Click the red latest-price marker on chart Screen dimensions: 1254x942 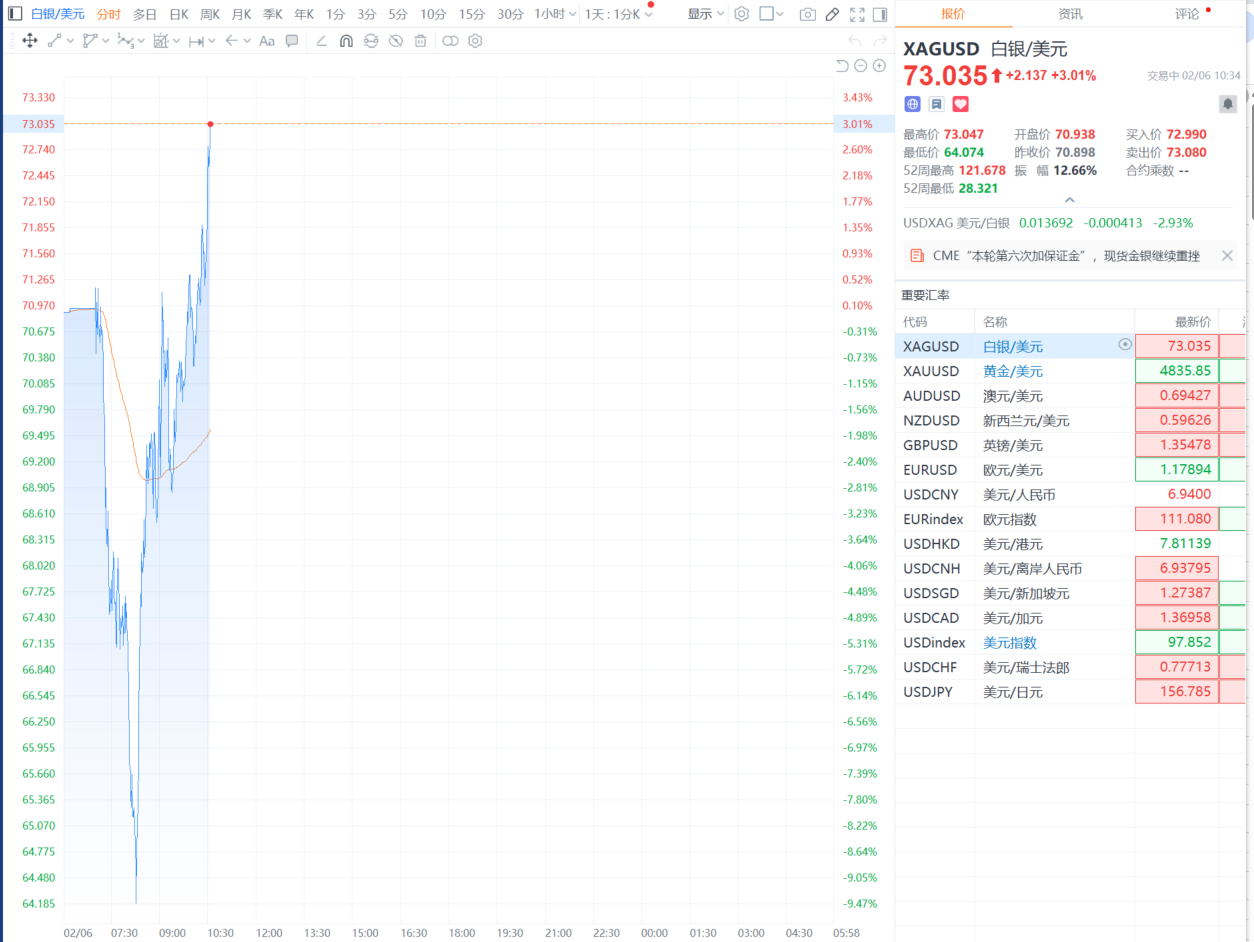(210, 124)
